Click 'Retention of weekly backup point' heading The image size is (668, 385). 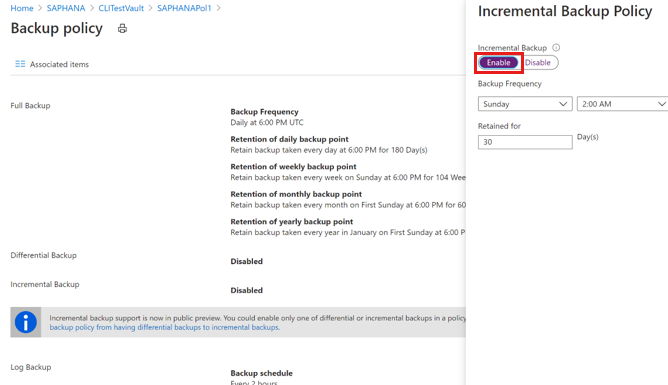tap(293, 167)
